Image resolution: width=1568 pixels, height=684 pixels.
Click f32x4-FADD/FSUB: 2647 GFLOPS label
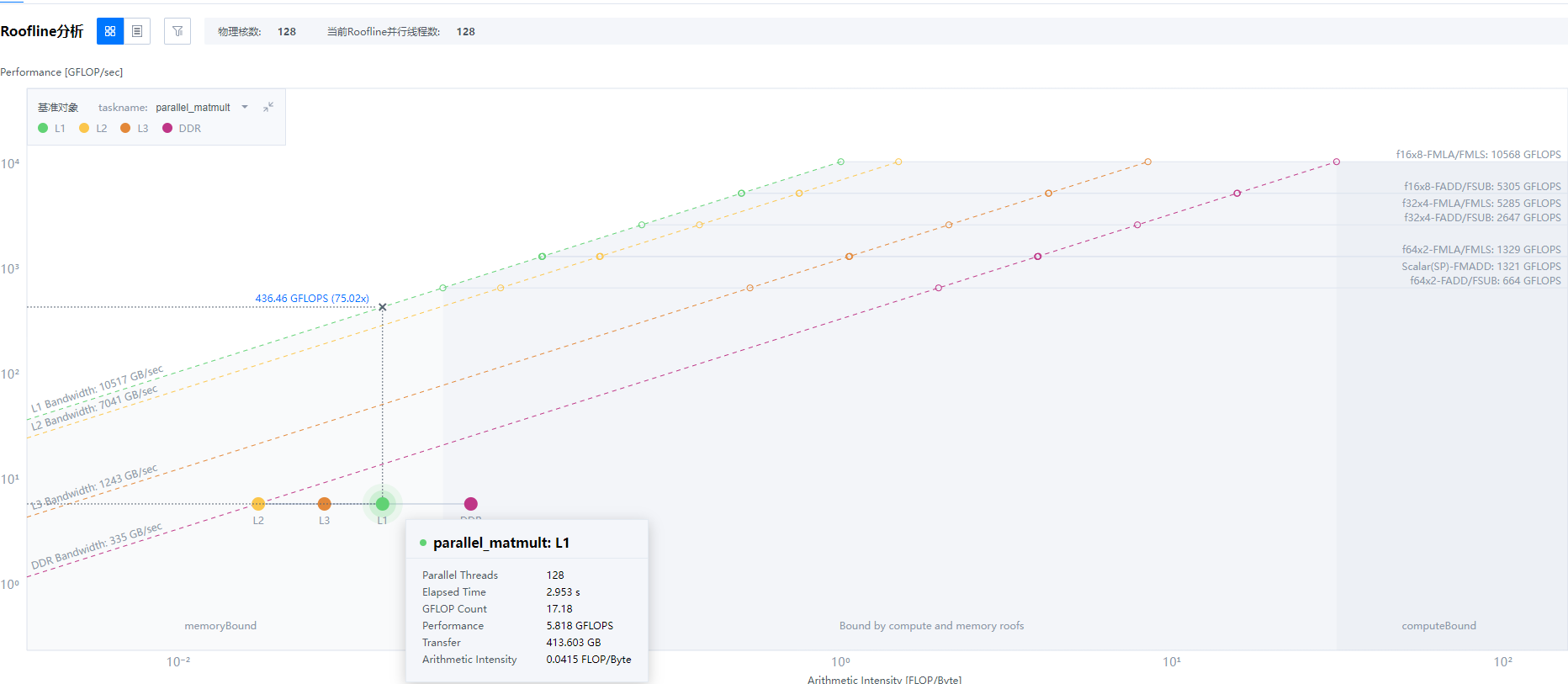click(1482, 218)
